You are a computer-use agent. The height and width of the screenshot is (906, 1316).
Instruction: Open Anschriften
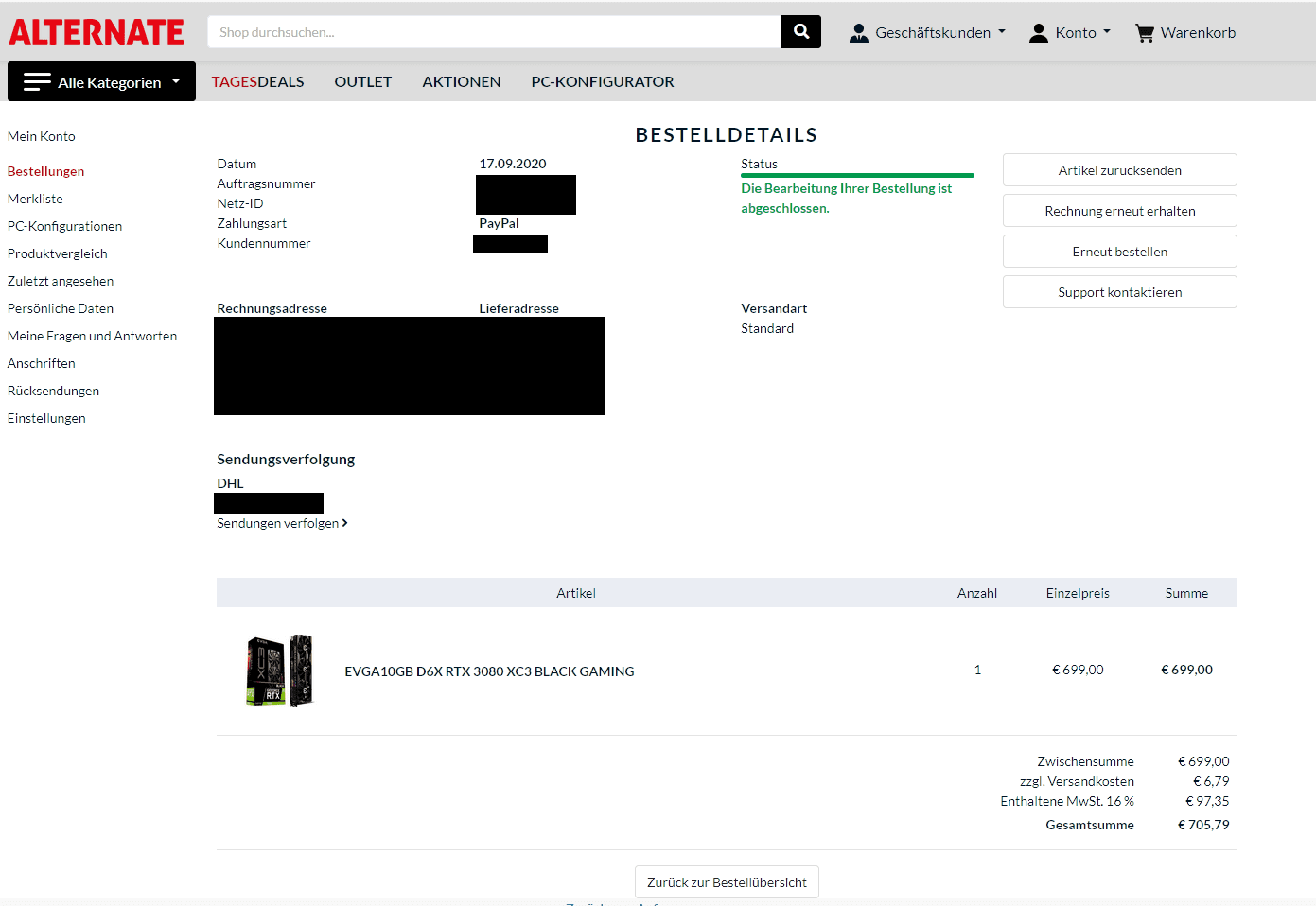click(x=41, y=363)
